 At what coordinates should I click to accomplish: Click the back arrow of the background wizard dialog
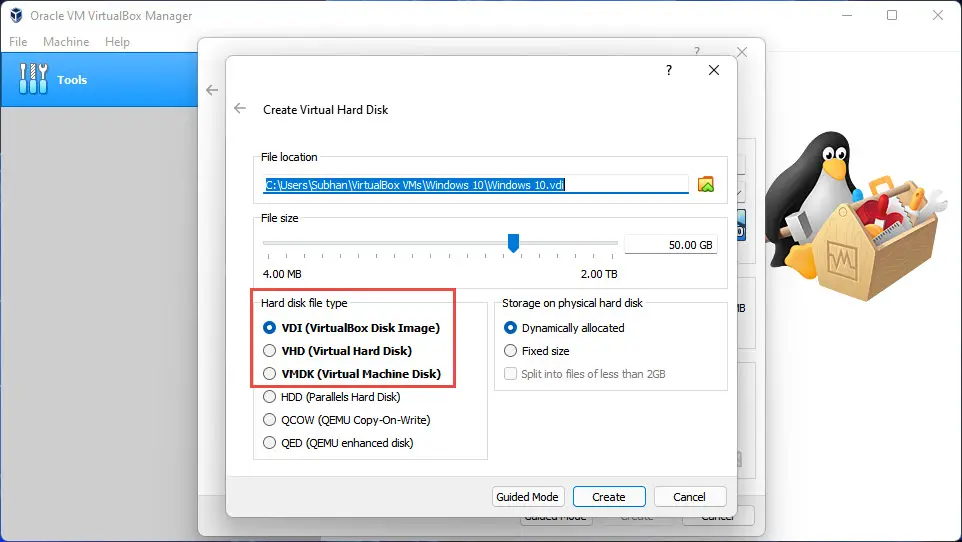point(212,90)
